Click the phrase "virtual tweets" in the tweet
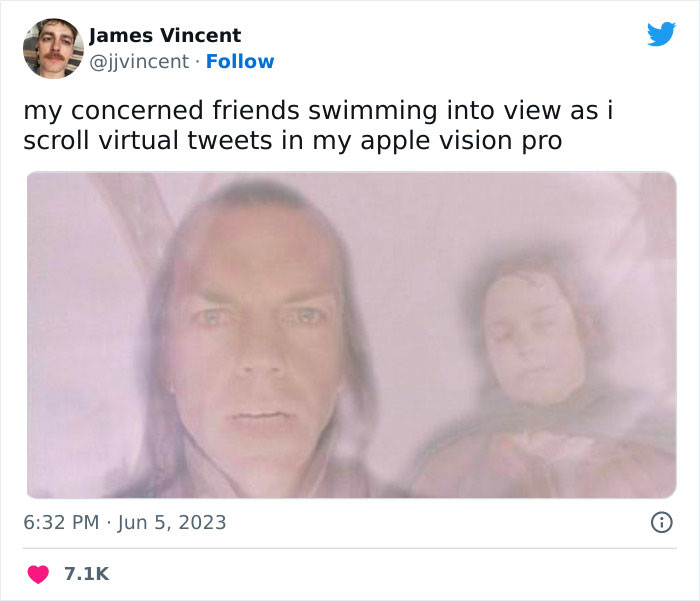 coord(185,140)
